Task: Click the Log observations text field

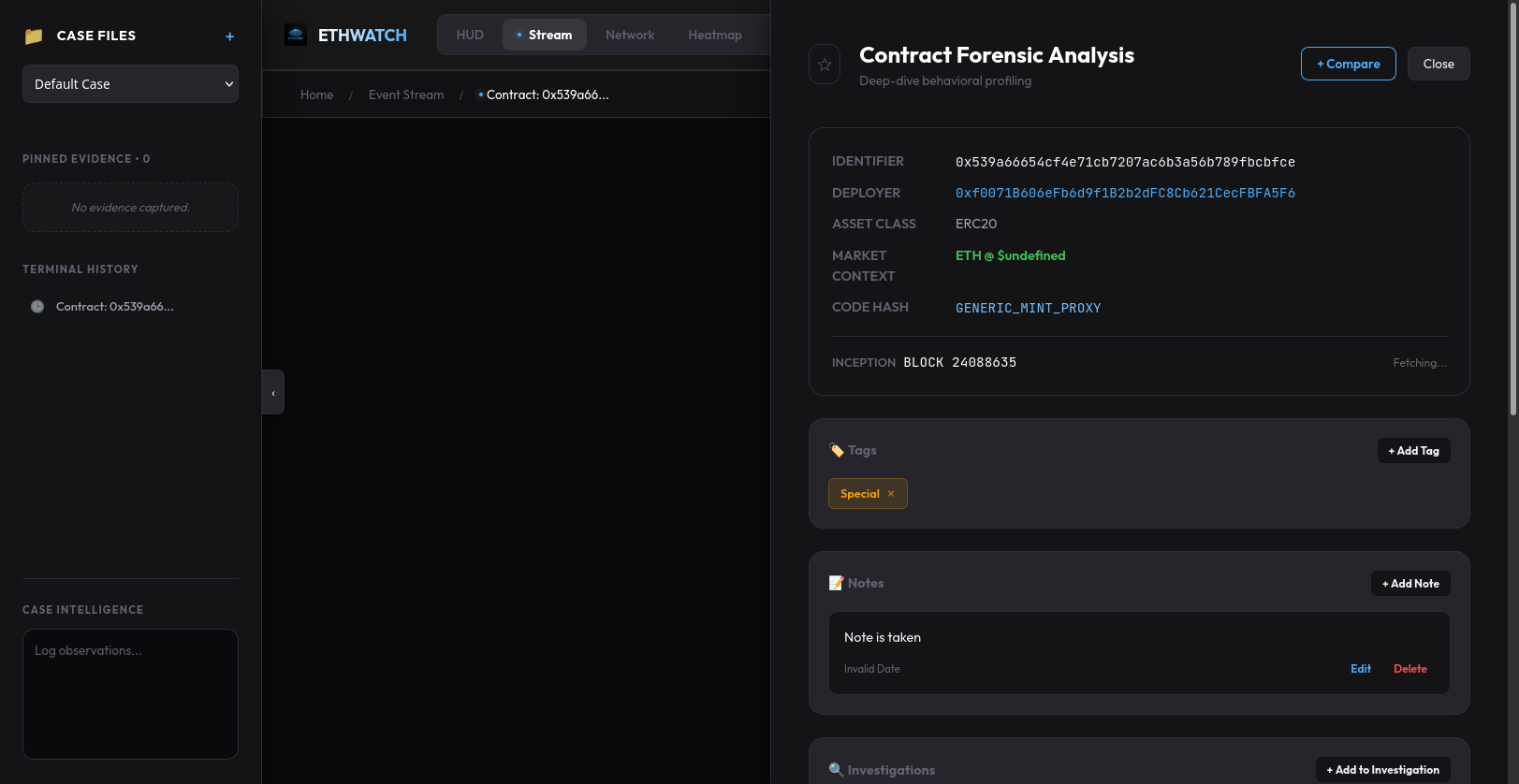Action: tap(130, 693)
